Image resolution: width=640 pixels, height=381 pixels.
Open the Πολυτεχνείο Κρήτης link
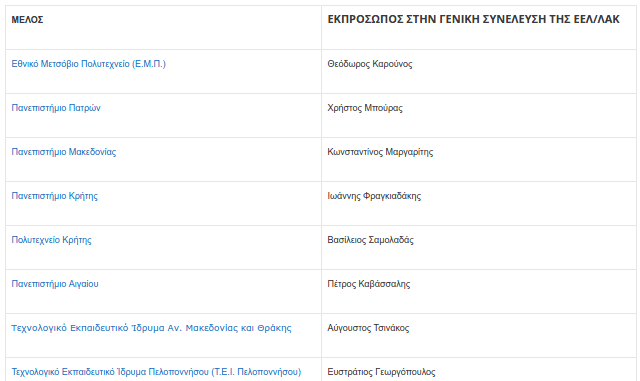point(51,240)
